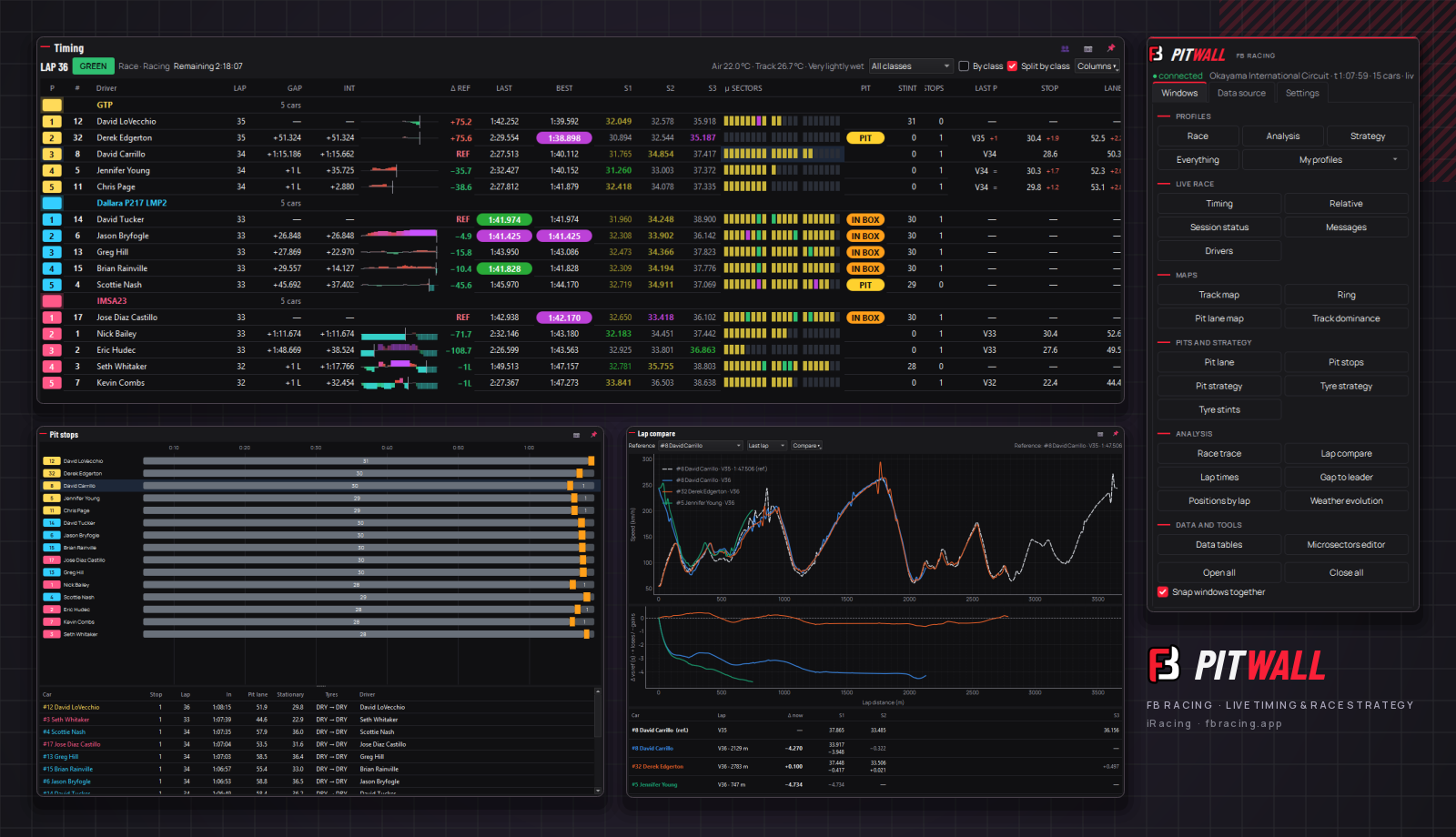Open the All classes dropdown
This screenshot has height=837, width=1456.
910,66
